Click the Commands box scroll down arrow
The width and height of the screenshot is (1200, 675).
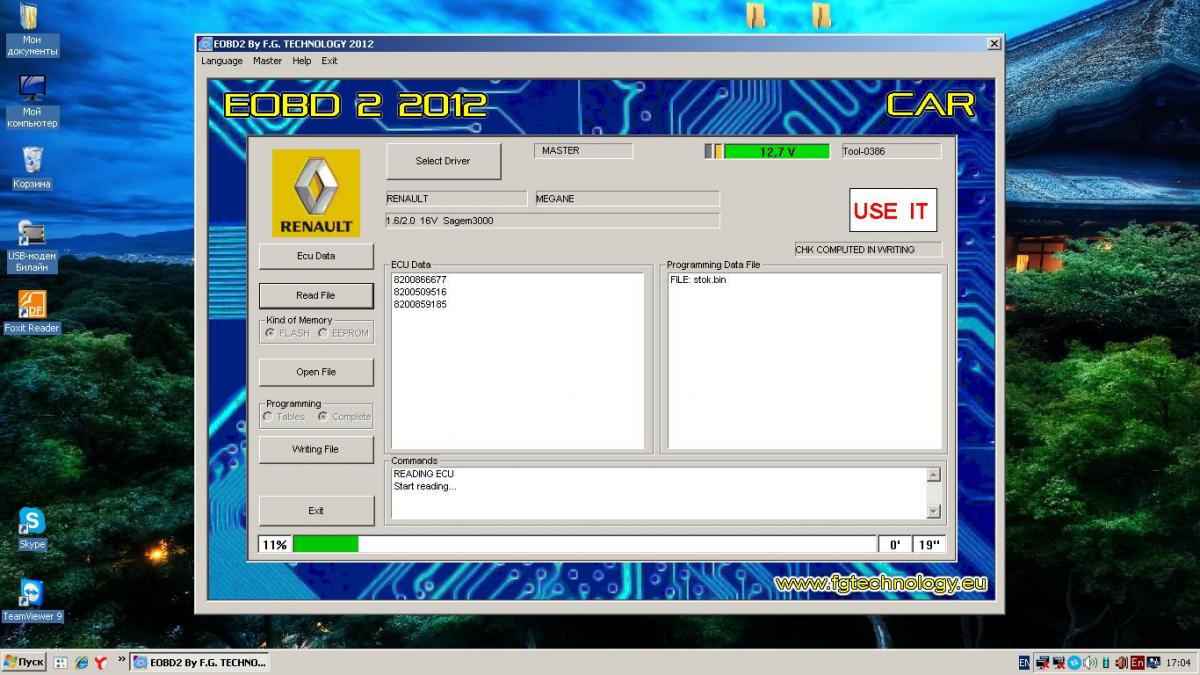(x=934, y=511)
